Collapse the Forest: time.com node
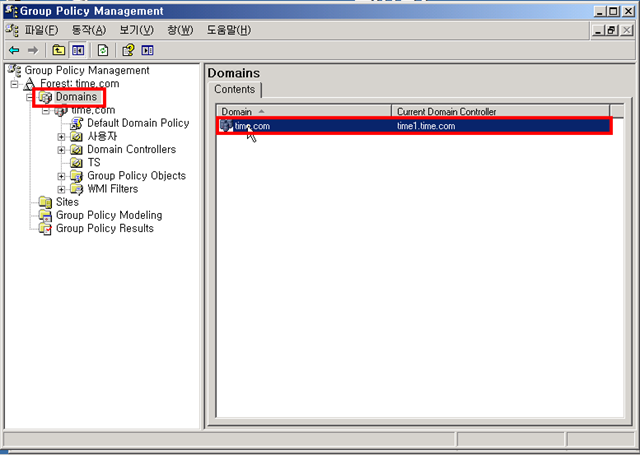 coord(15,84)
